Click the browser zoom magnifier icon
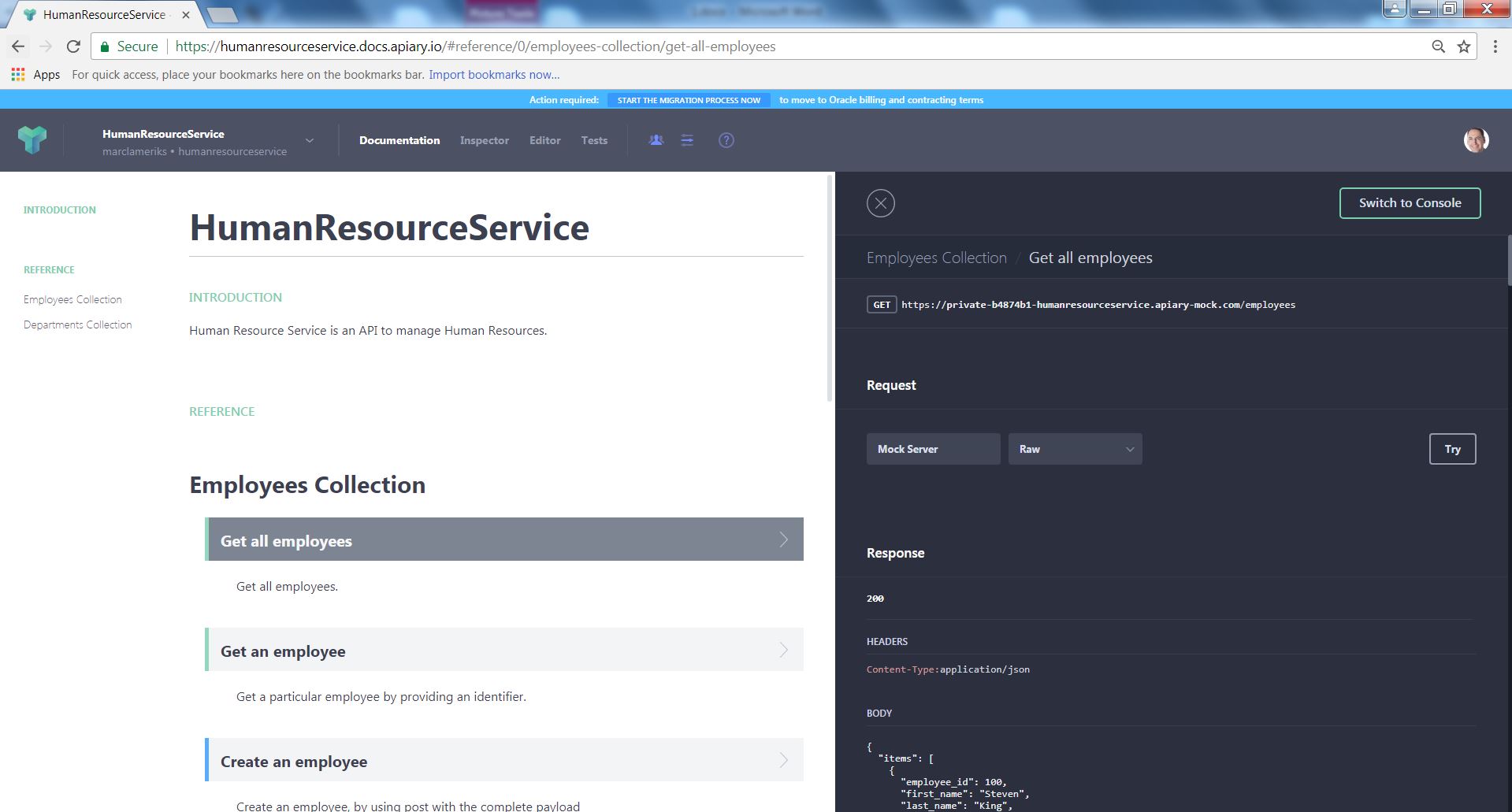 tap(1438, 46)
